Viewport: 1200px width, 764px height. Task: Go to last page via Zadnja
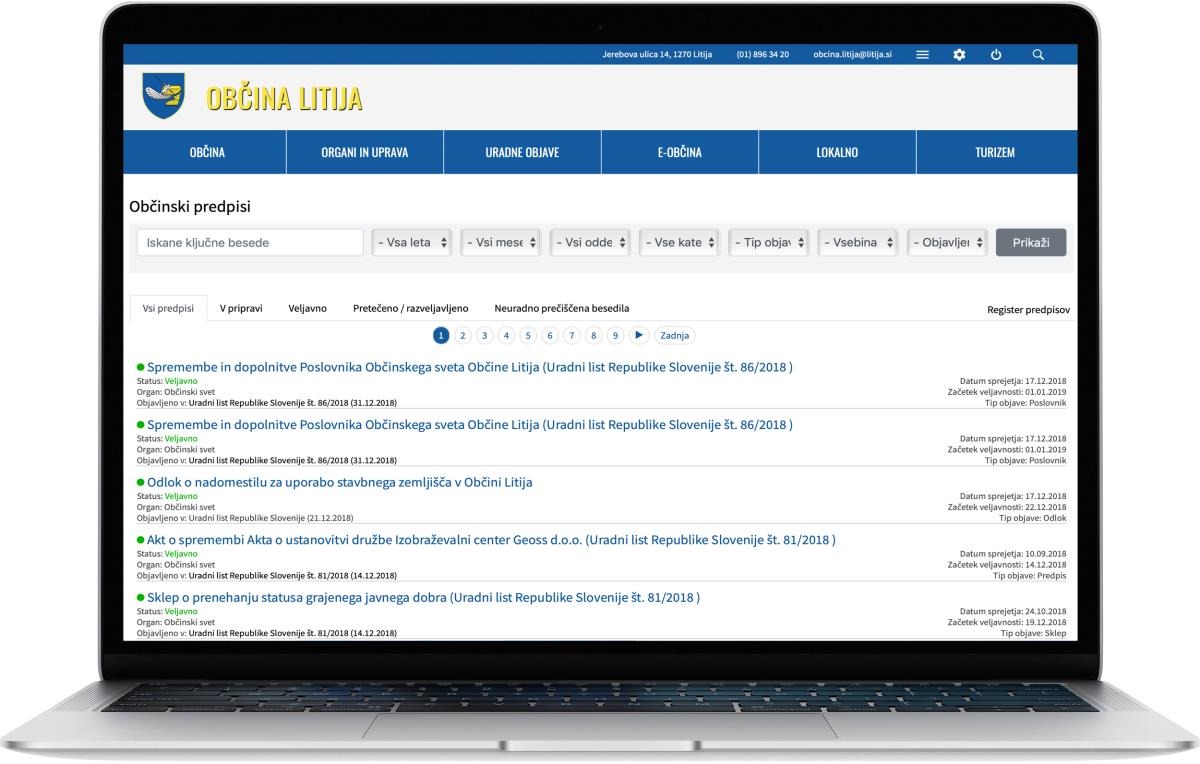(x=675, y=335)
